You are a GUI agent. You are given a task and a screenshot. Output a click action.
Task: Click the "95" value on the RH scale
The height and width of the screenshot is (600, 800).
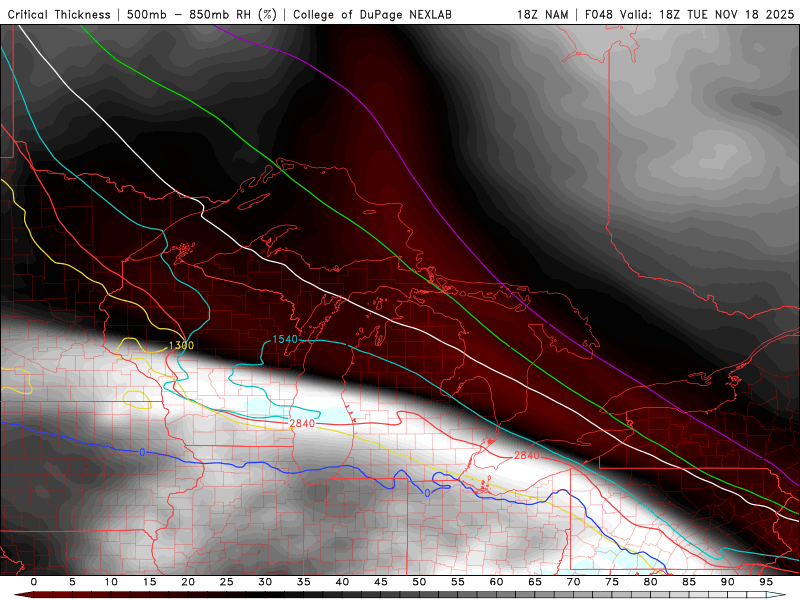point(766,582)
